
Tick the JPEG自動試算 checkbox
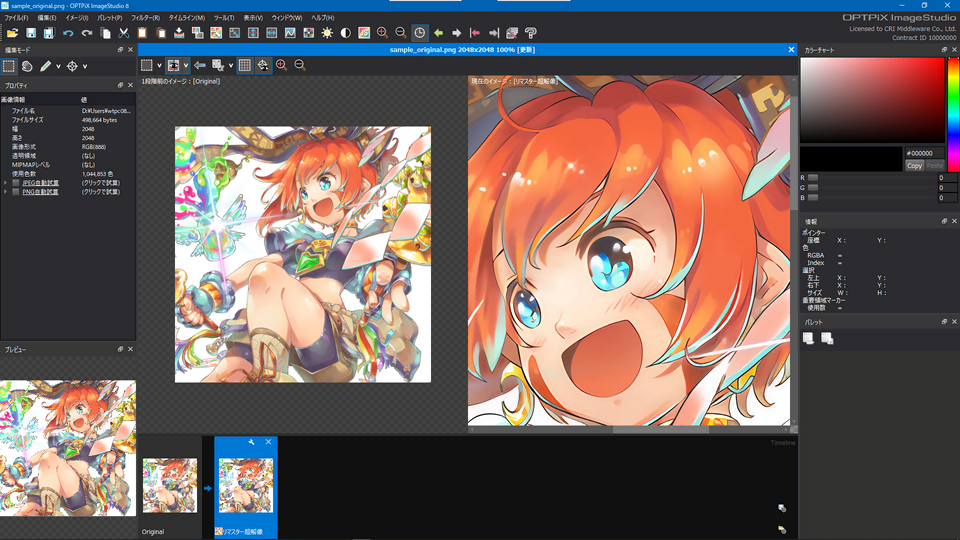point(15,183)
